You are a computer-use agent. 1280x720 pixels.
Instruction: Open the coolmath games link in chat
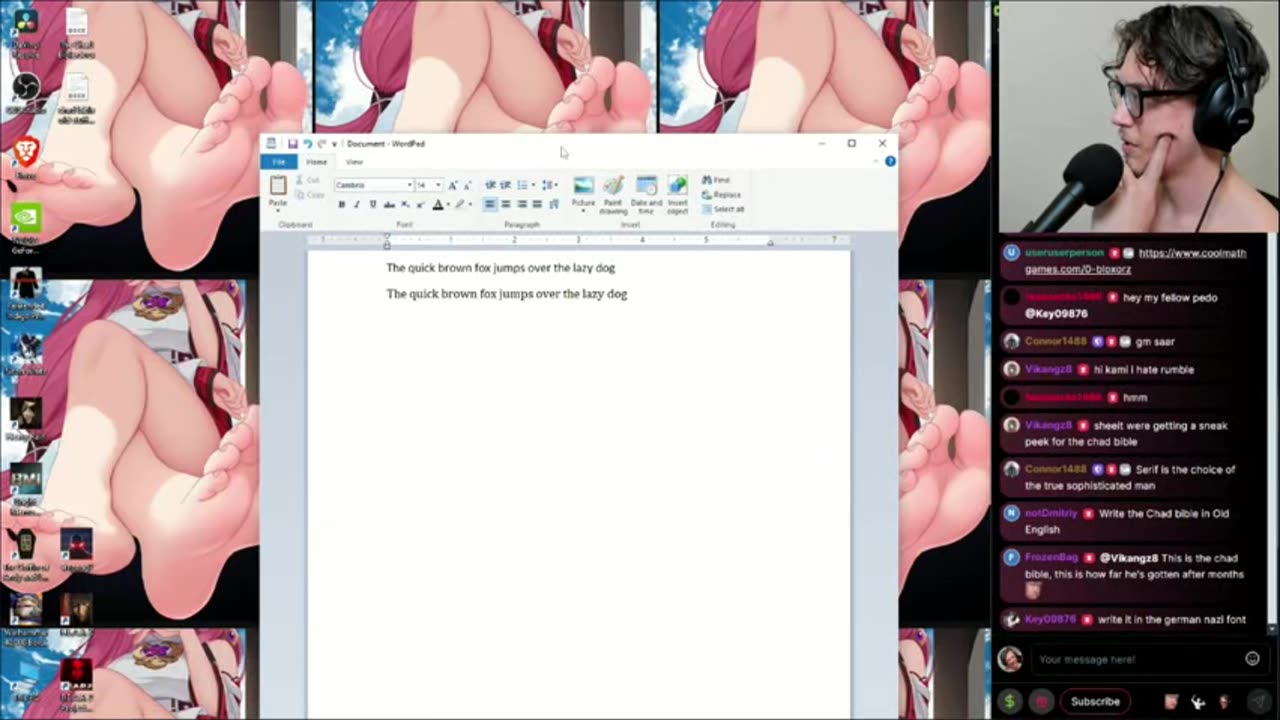coord(1136,261)
